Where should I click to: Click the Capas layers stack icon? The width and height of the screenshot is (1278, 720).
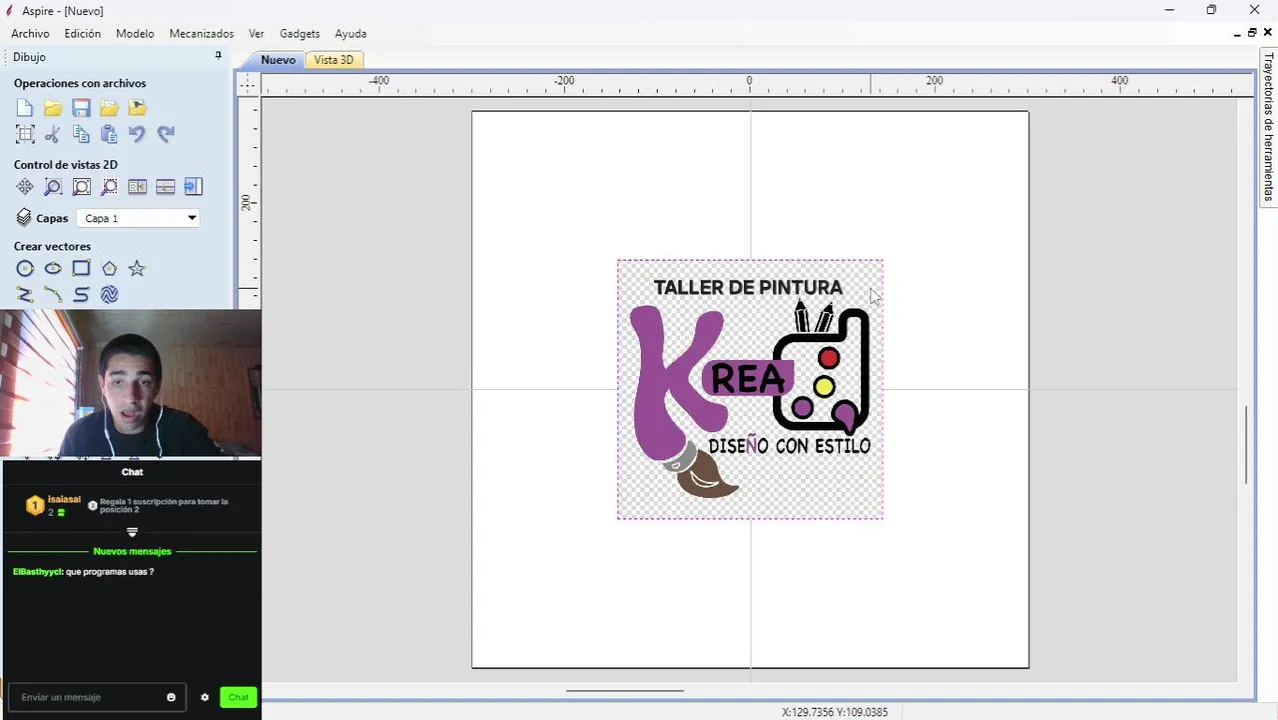pyautogui.click(x=24, y=218)
